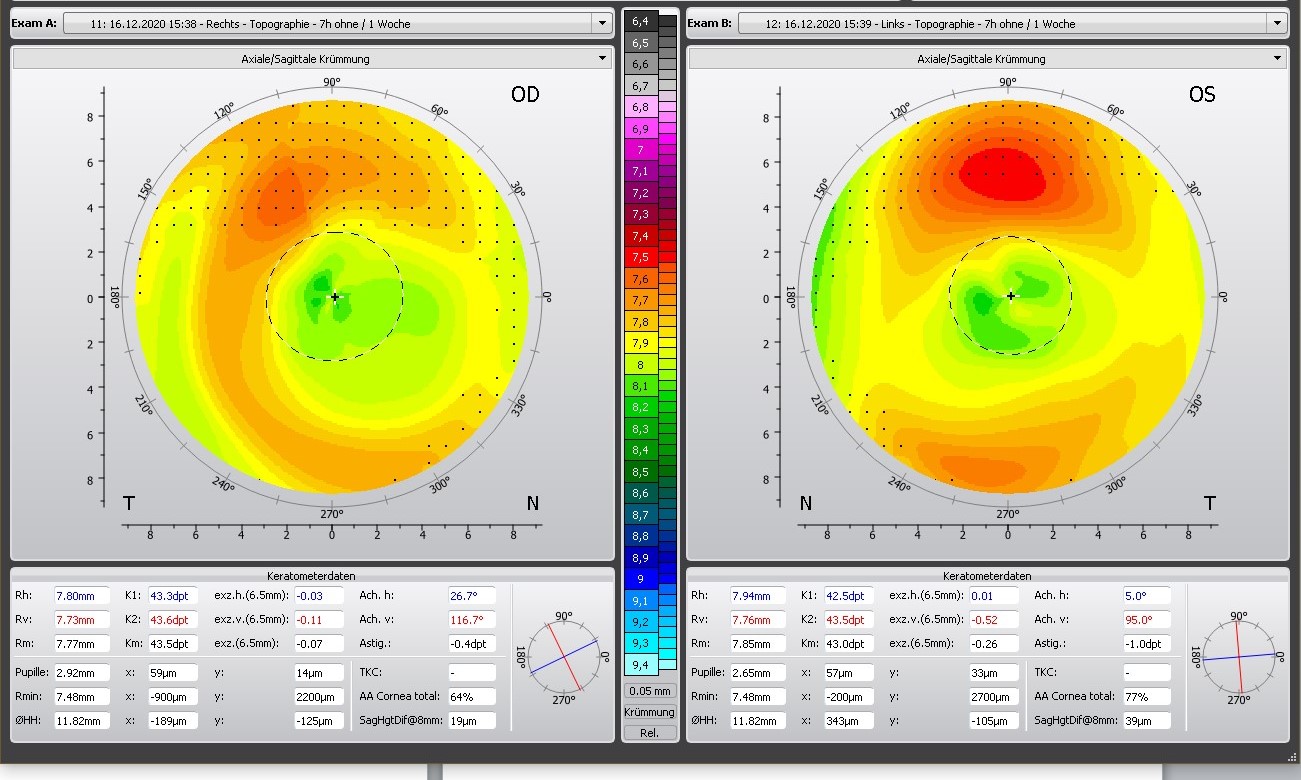
Task: Select the 8,2 green color scale swatch
Action: (x=640, y=407)
